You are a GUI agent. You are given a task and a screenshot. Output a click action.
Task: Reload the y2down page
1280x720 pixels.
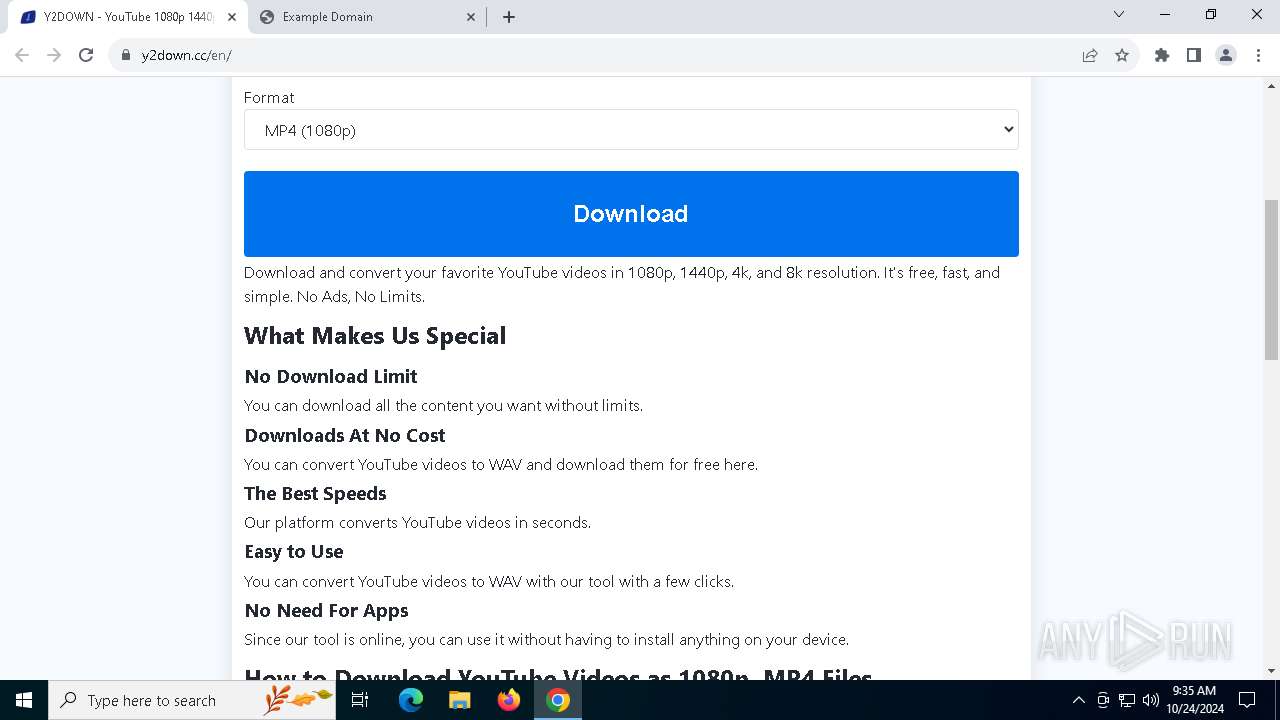pyautogui.click(x=86, y=55)
